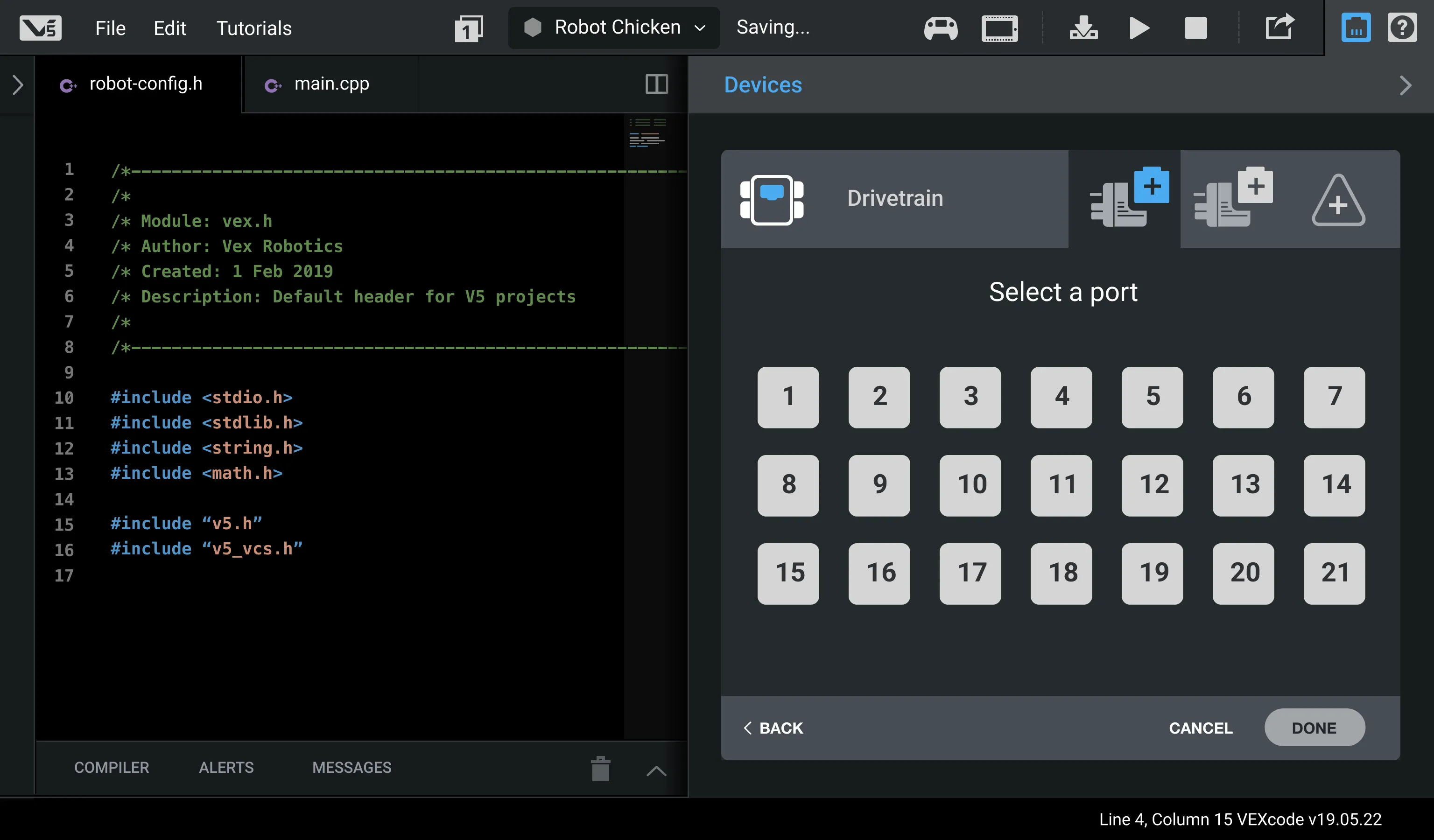Select port 12 button

click(1153, 485)
